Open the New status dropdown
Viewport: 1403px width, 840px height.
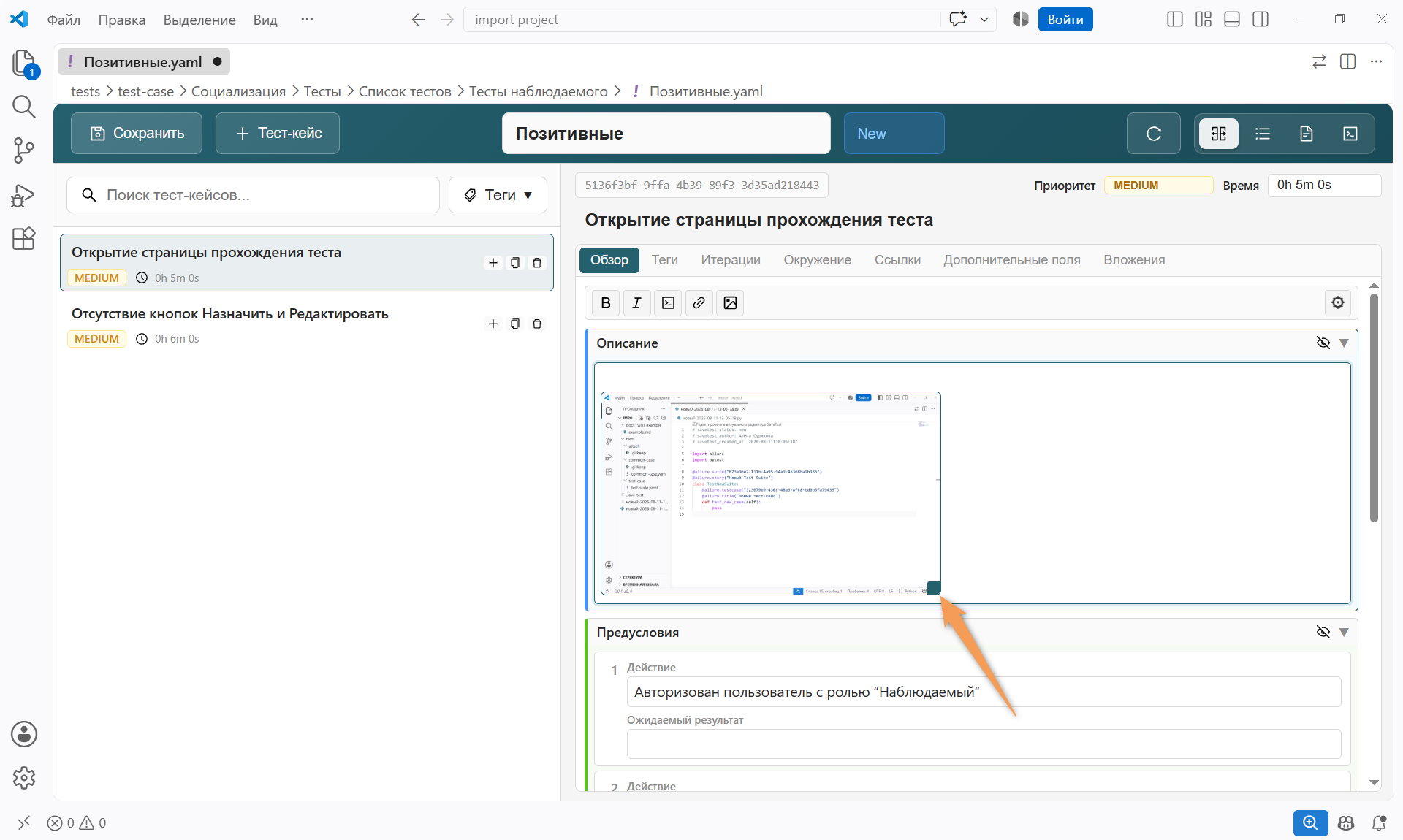(x=894, y=134)
